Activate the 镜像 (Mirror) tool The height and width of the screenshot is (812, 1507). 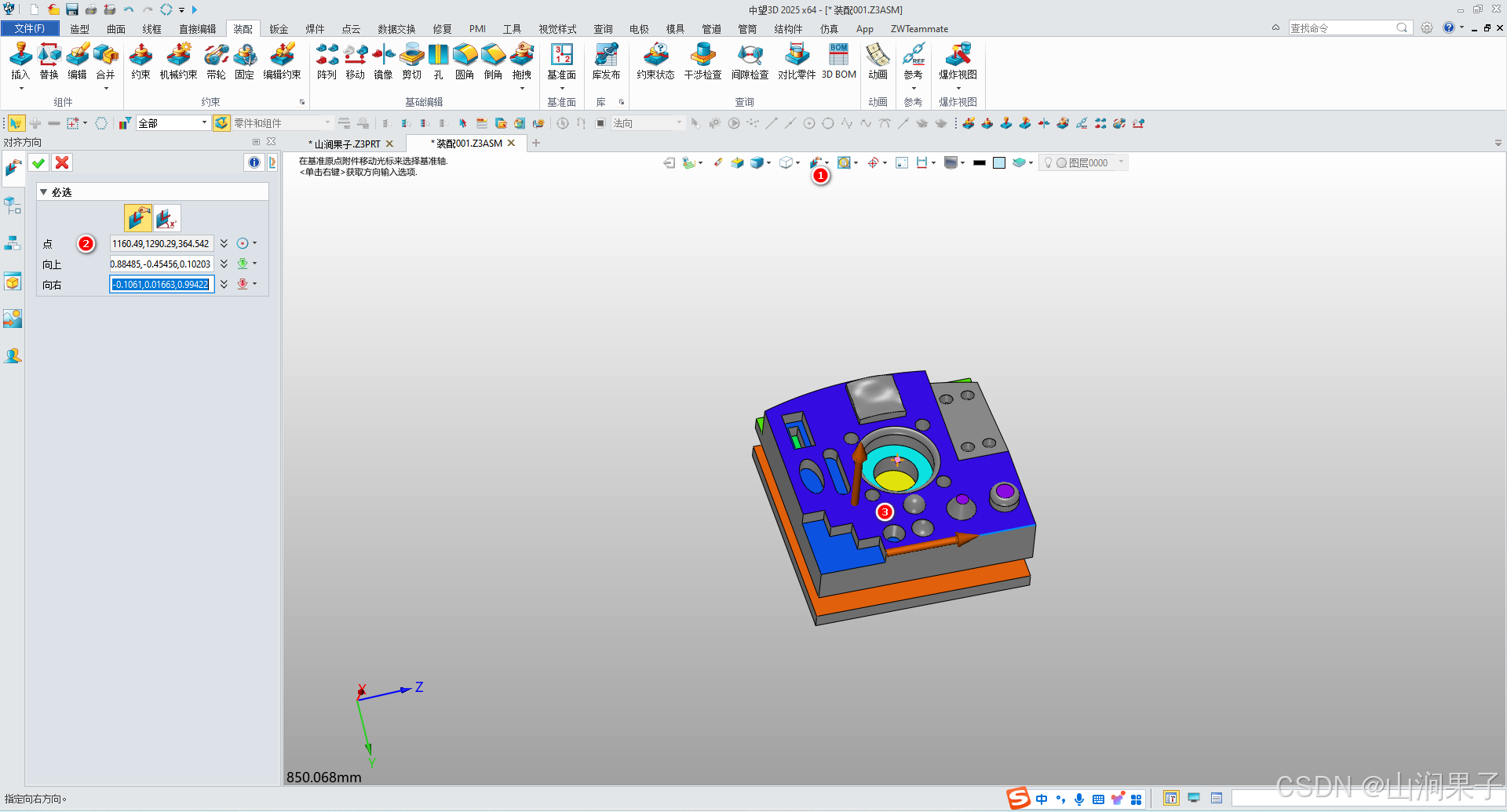click(x=383, y=63)
